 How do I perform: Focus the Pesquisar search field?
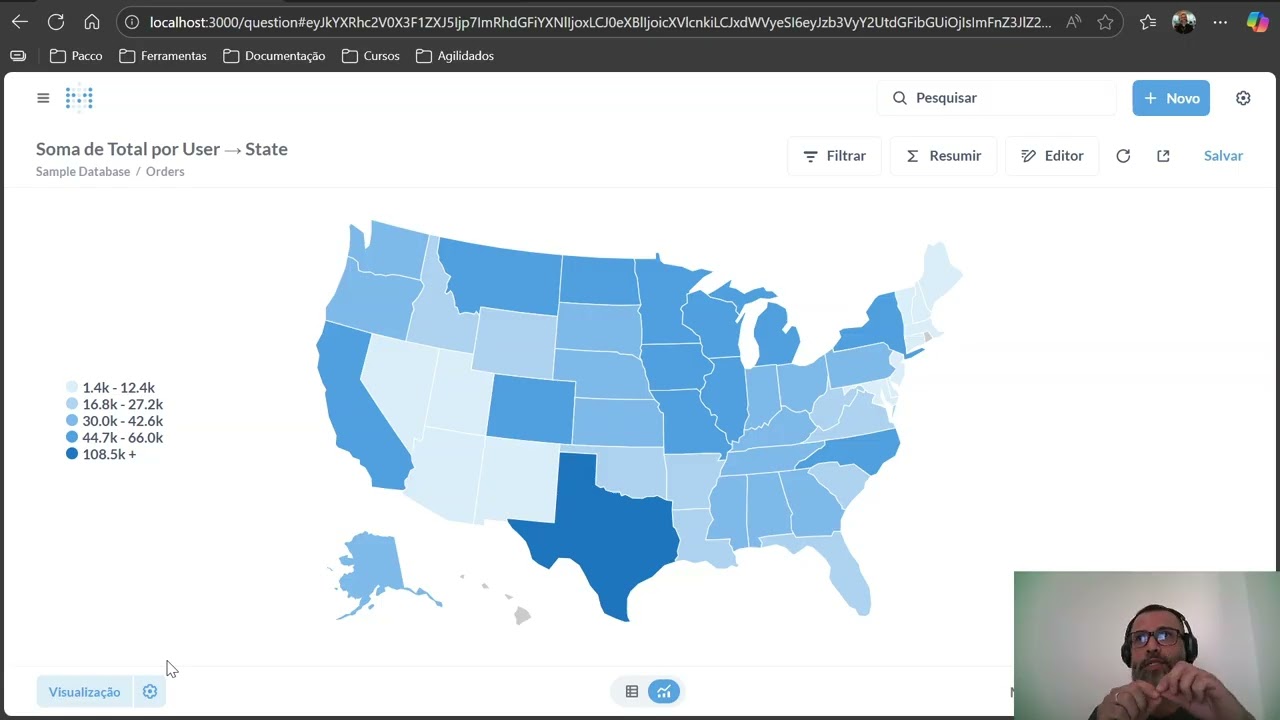pyautogui.click(x=996, y=98)
